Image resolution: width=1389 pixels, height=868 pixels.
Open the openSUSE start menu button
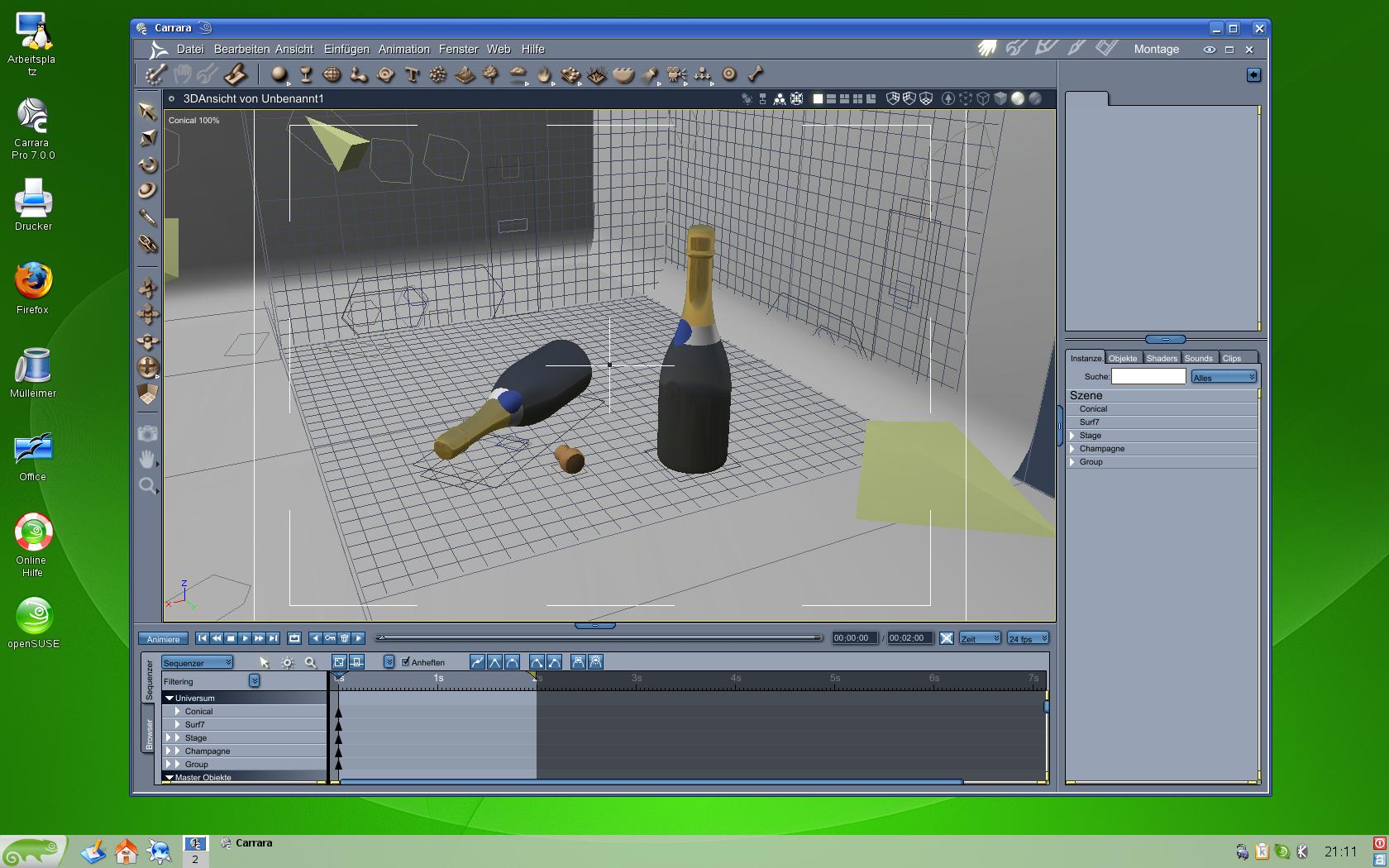tap(33, 851)
